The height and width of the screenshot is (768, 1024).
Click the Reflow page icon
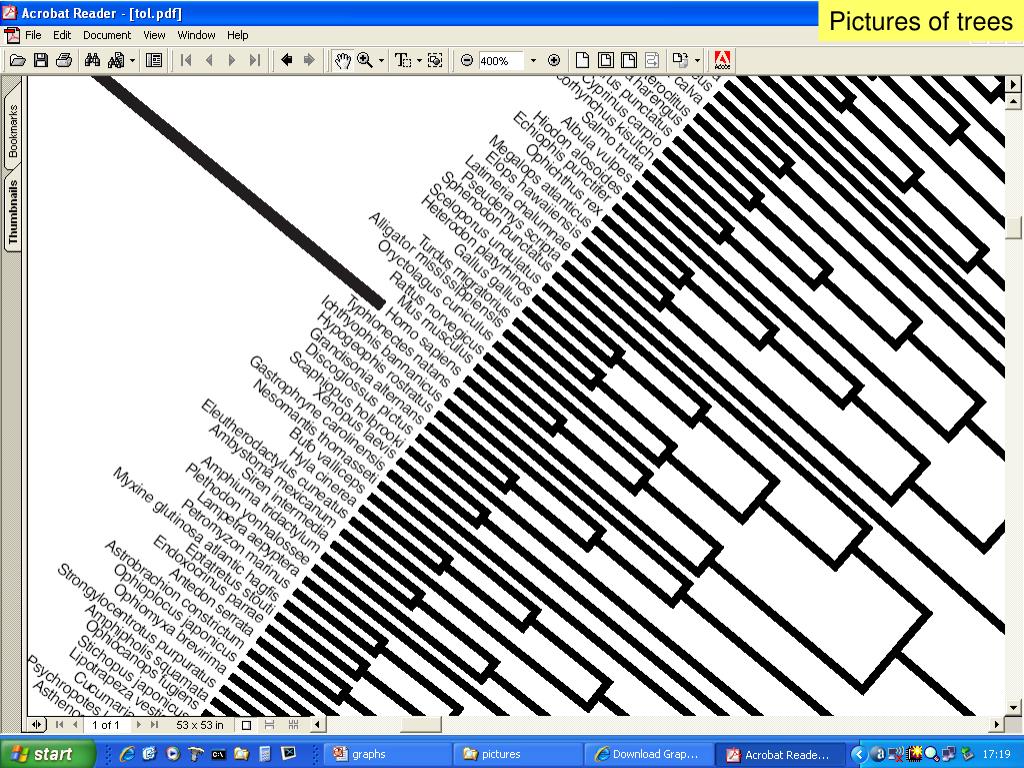pyautogui.click(x=651, y=61)
